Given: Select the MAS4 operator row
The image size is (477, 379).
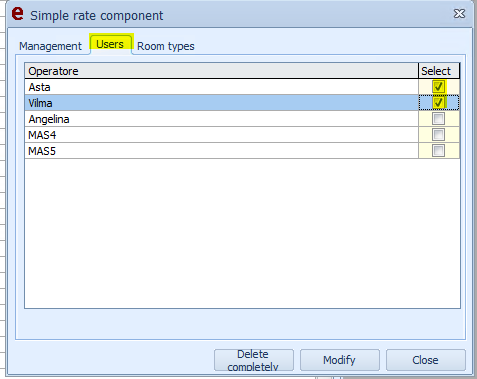Looking at the screenshot, I should click(x=221, y=135).
